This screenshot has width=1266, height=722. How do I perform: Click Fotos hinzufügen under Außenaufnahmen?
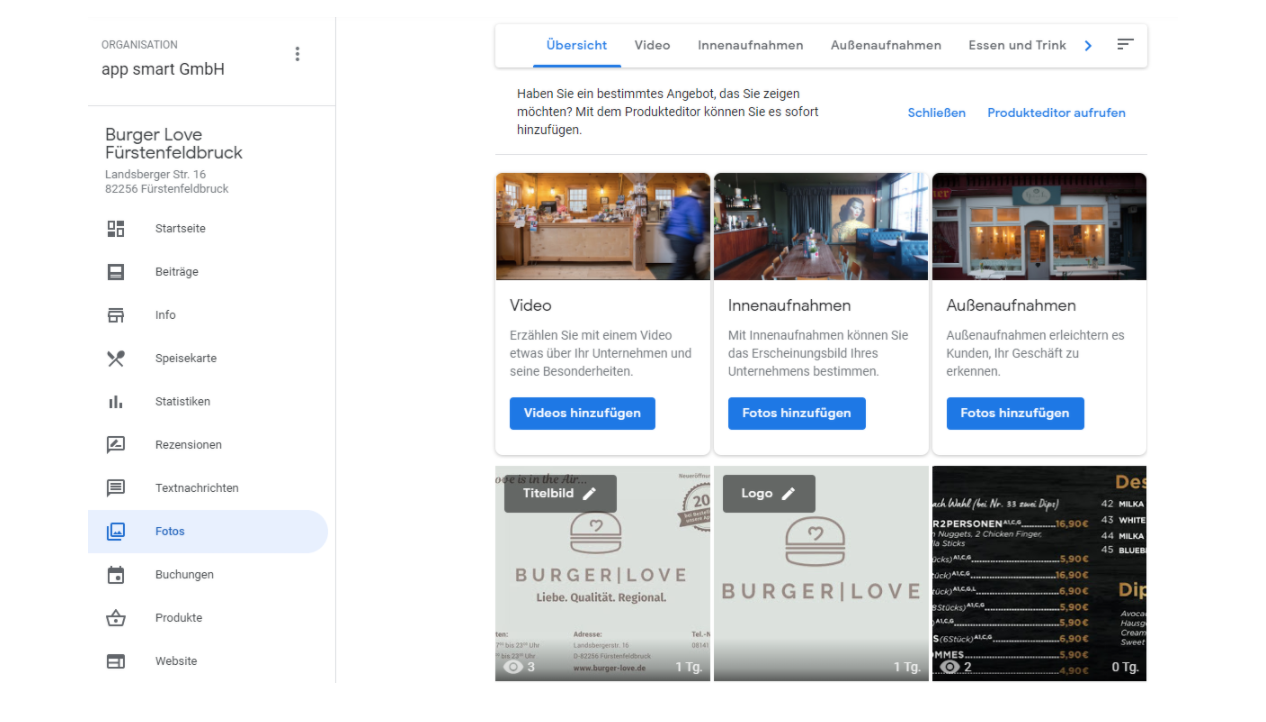click(1015, 413)
